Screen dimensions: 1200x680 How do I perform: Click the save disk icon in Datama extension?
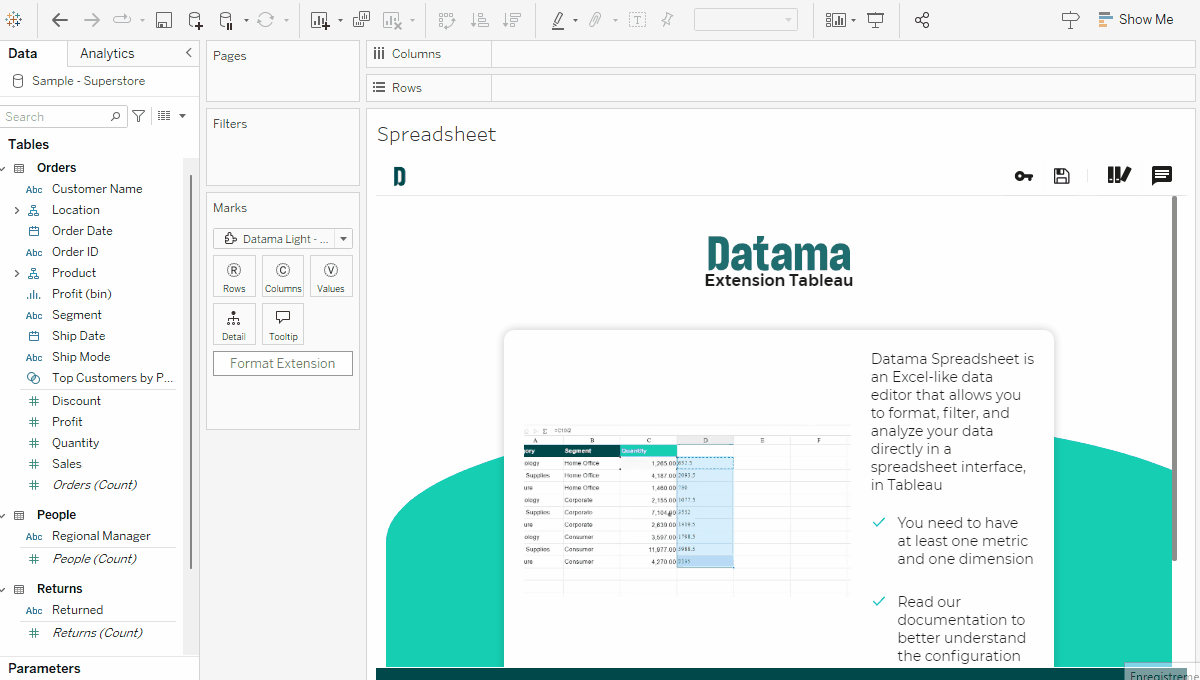[x=1062, y=176]
